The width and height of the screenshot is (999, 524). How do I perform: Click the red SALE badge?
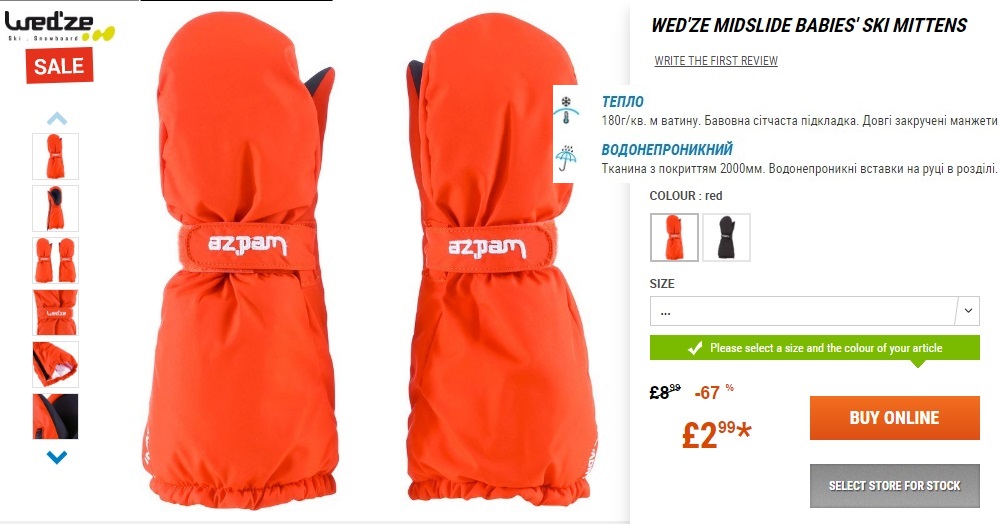point(59,66)
